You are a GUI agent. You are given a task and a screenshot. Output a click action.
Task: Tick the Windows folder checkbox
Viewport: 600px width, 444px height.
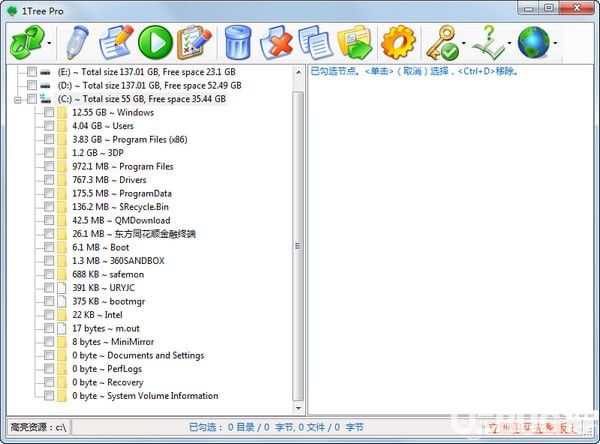tap(49, 113)
